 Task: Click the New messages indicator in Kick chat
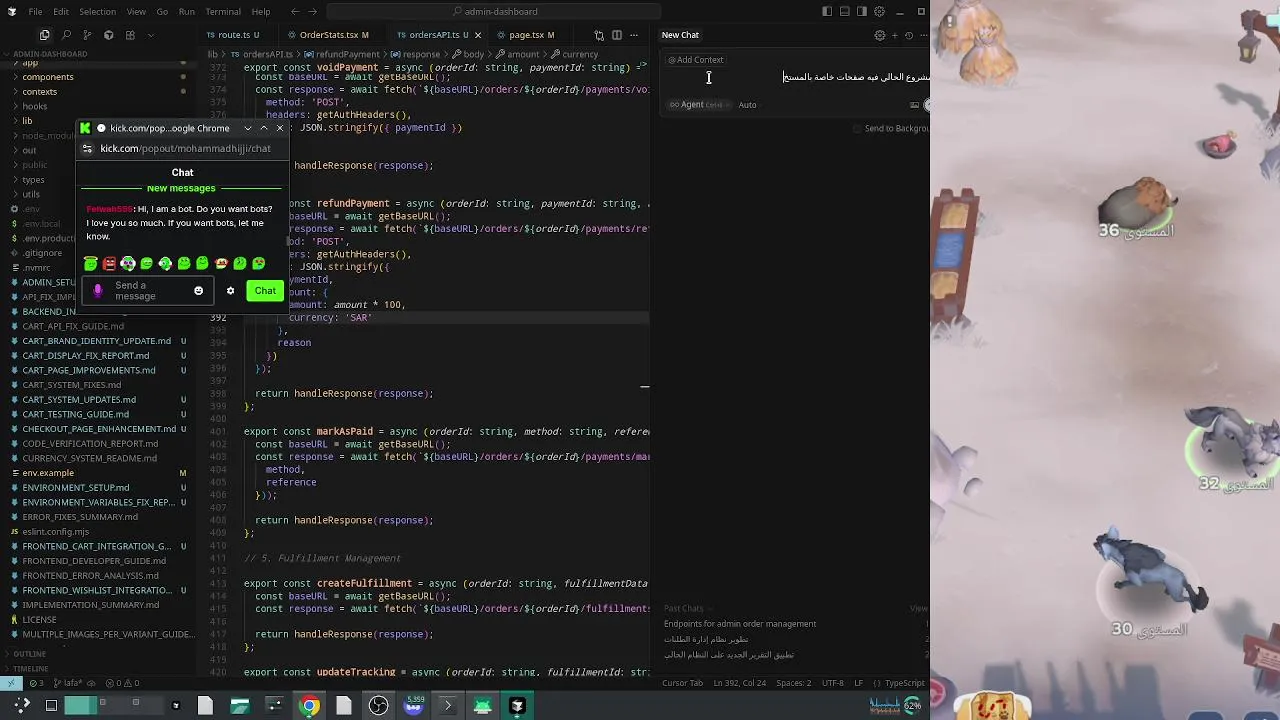point(181,188)
